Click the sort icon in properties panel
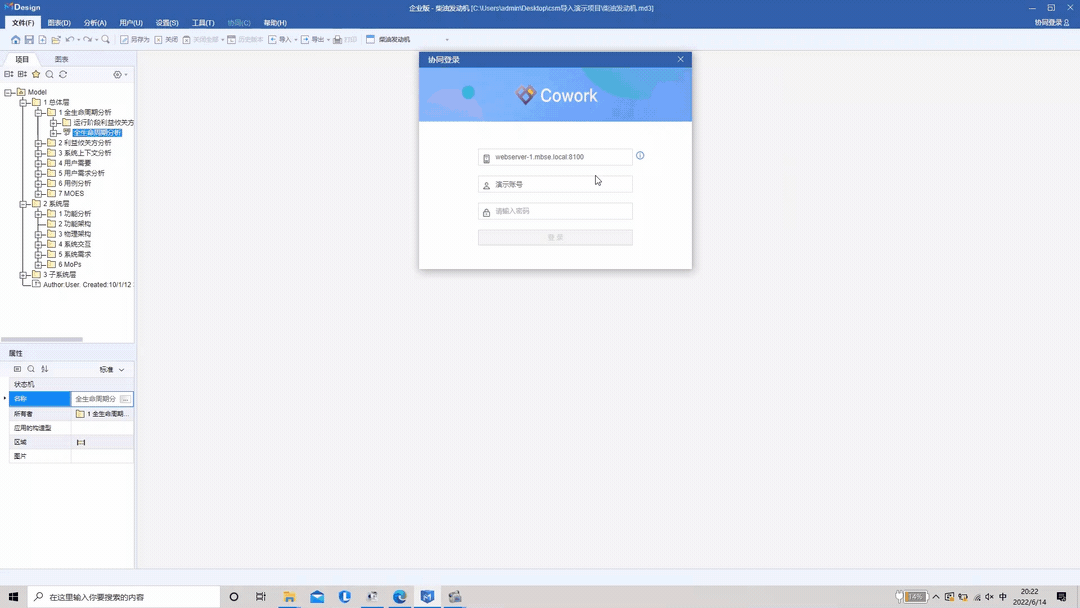Viewport: 1080px width, 608px height. pyautogui.click(x=45, y=370)
